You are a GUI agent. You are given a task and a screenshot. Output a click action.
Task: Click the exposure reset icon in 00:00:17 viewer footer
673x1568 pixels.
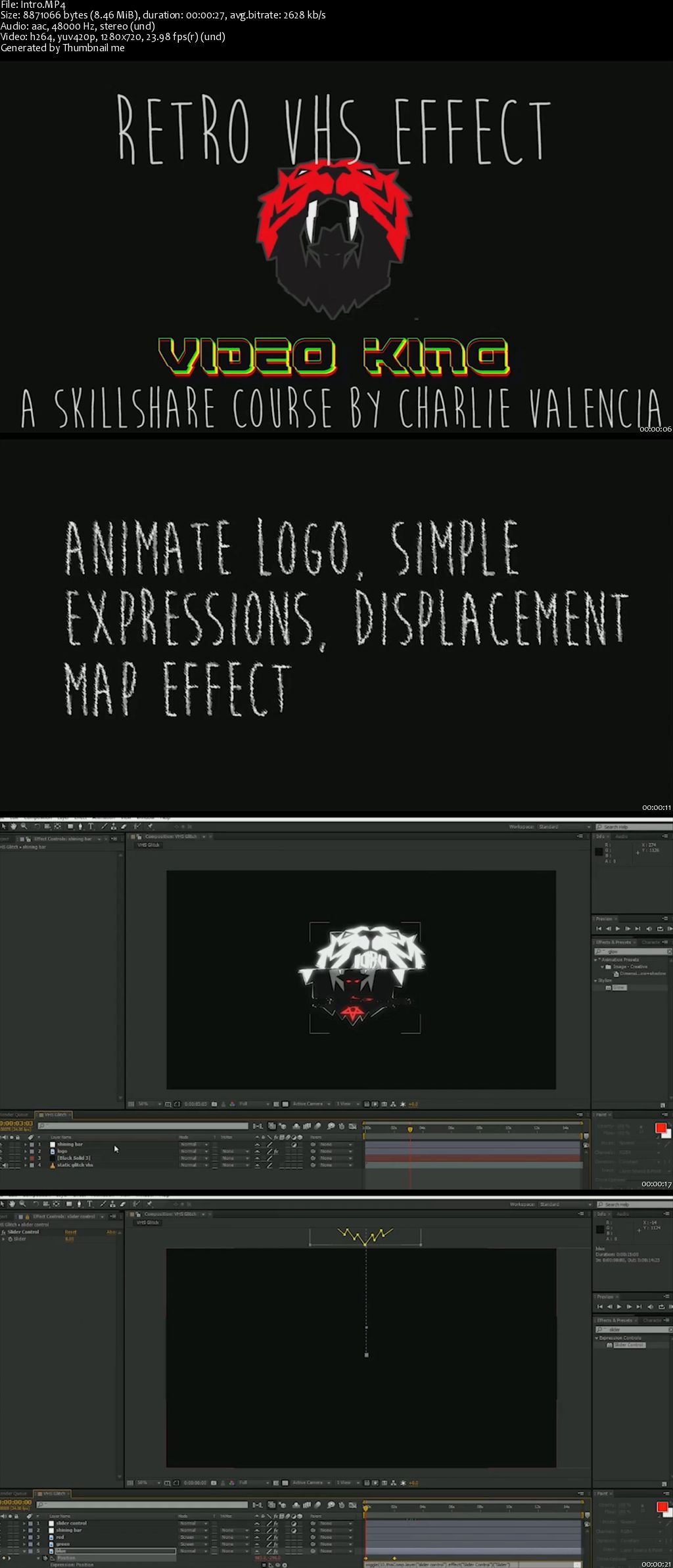point(402,1104)
